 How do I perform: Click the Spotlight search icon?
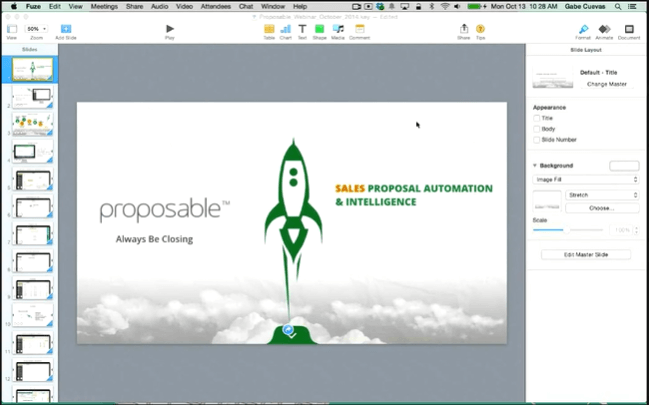click(x=618, y=7)
